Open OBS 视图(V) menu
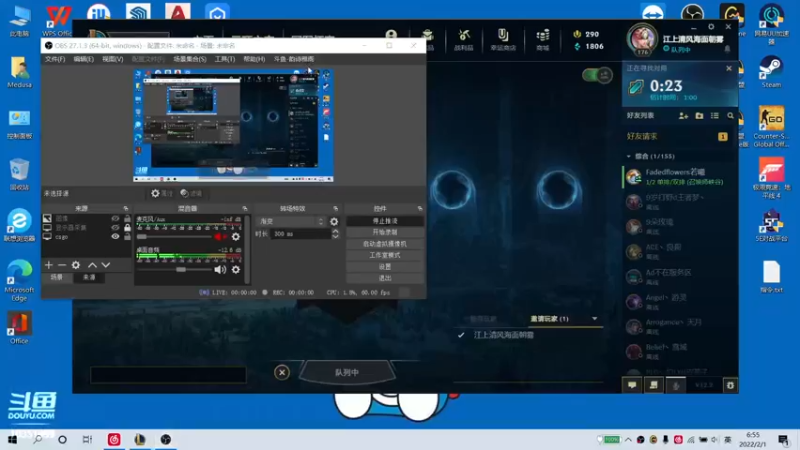 pyautogui.click(x=112, y=59)
